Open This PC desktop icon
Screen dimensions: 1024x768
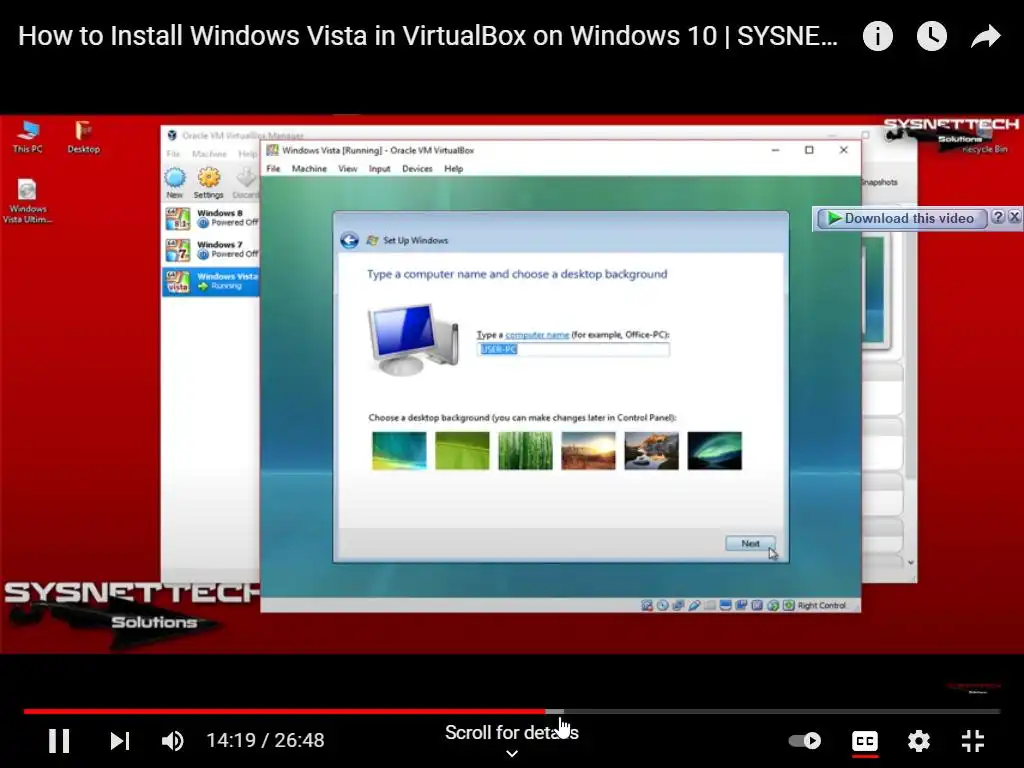click(x=27, y=137)
